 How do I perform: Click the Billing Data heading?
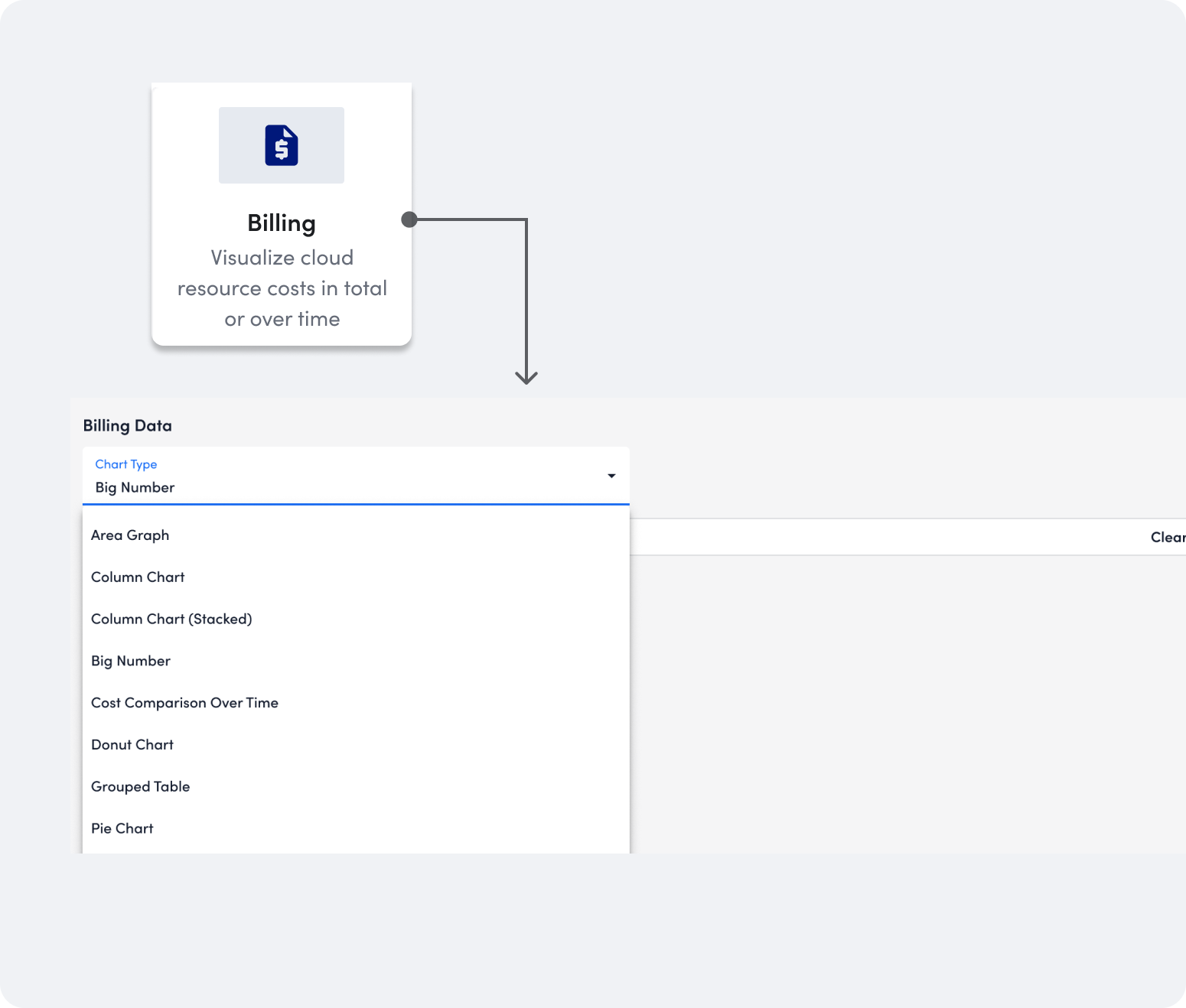coord(127,426)
